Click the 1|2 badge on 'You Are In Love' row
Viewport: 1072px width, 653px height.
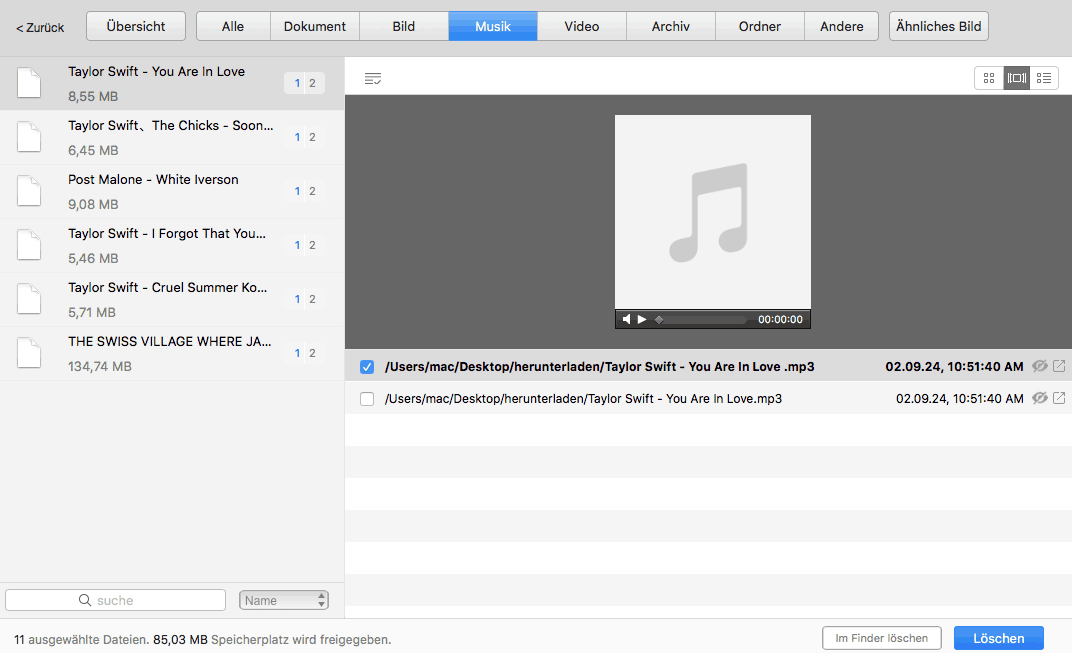(304, 83)
